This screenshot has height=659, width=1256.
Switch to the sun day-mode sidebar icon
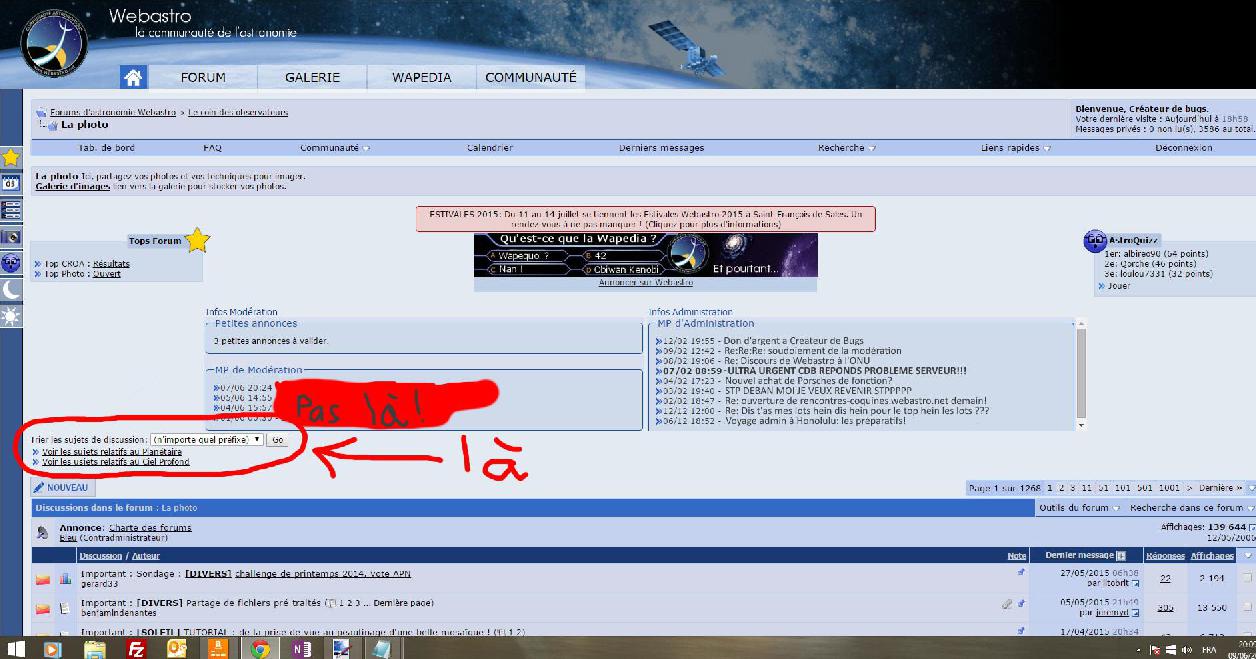11,316
